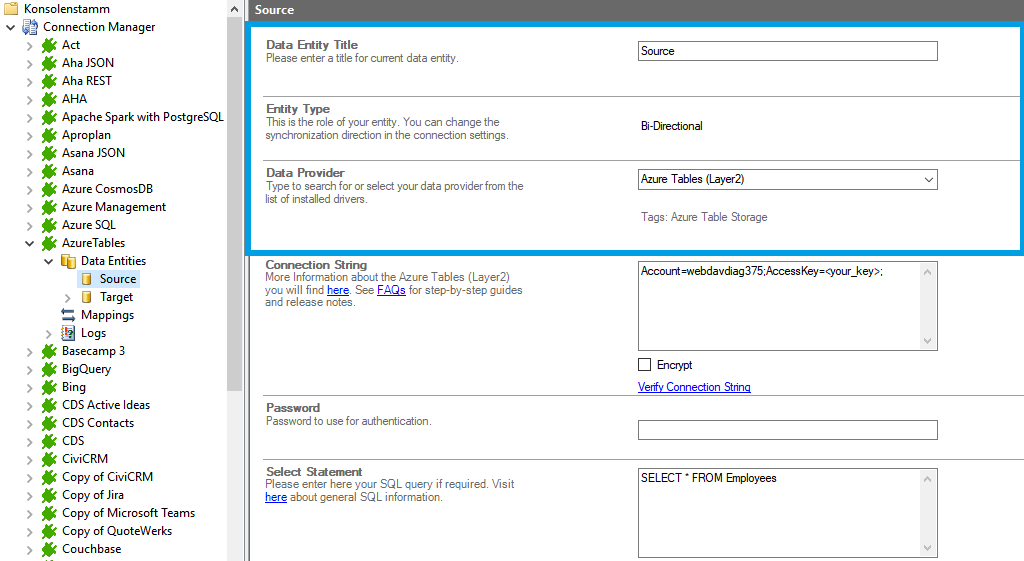The width and height of the screenshot is (1024, 561).
Task: Click the Verify Connection String link
Action: point(694,387)
